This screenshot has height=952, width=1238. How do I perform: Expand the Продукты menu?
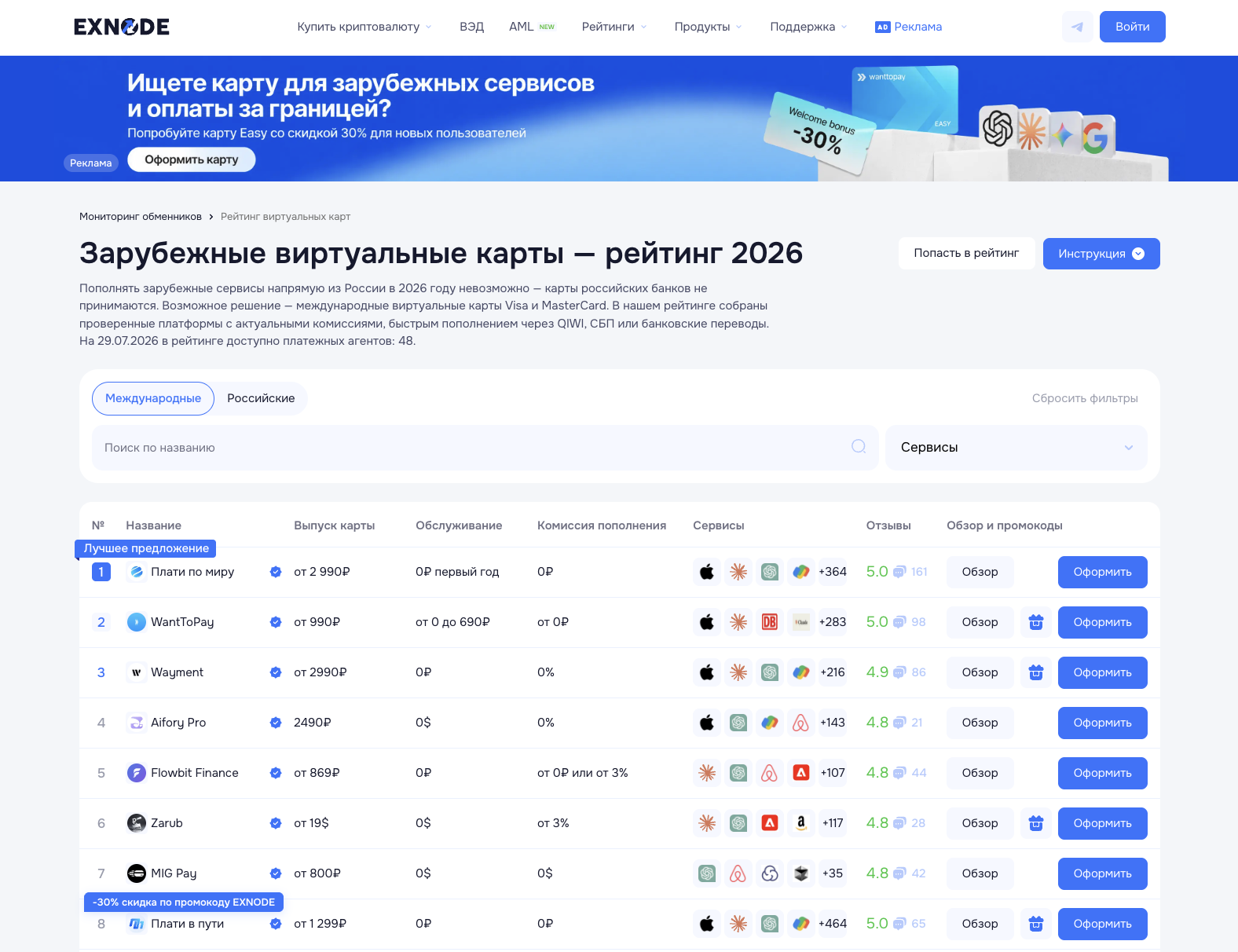(x=708, y=27)
